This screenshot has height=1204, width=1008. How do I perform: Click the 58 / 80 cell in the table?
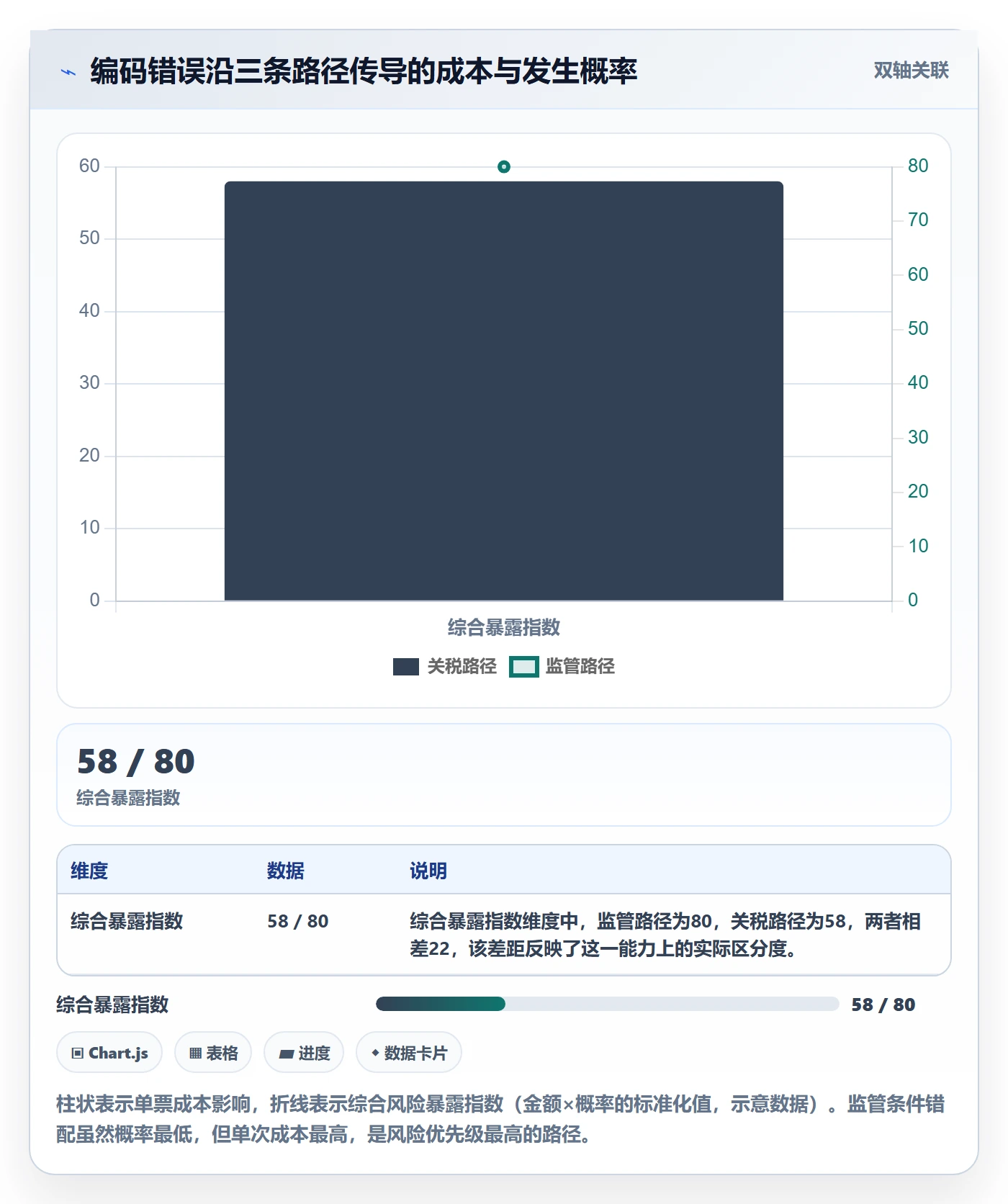[x=298, y=921]
